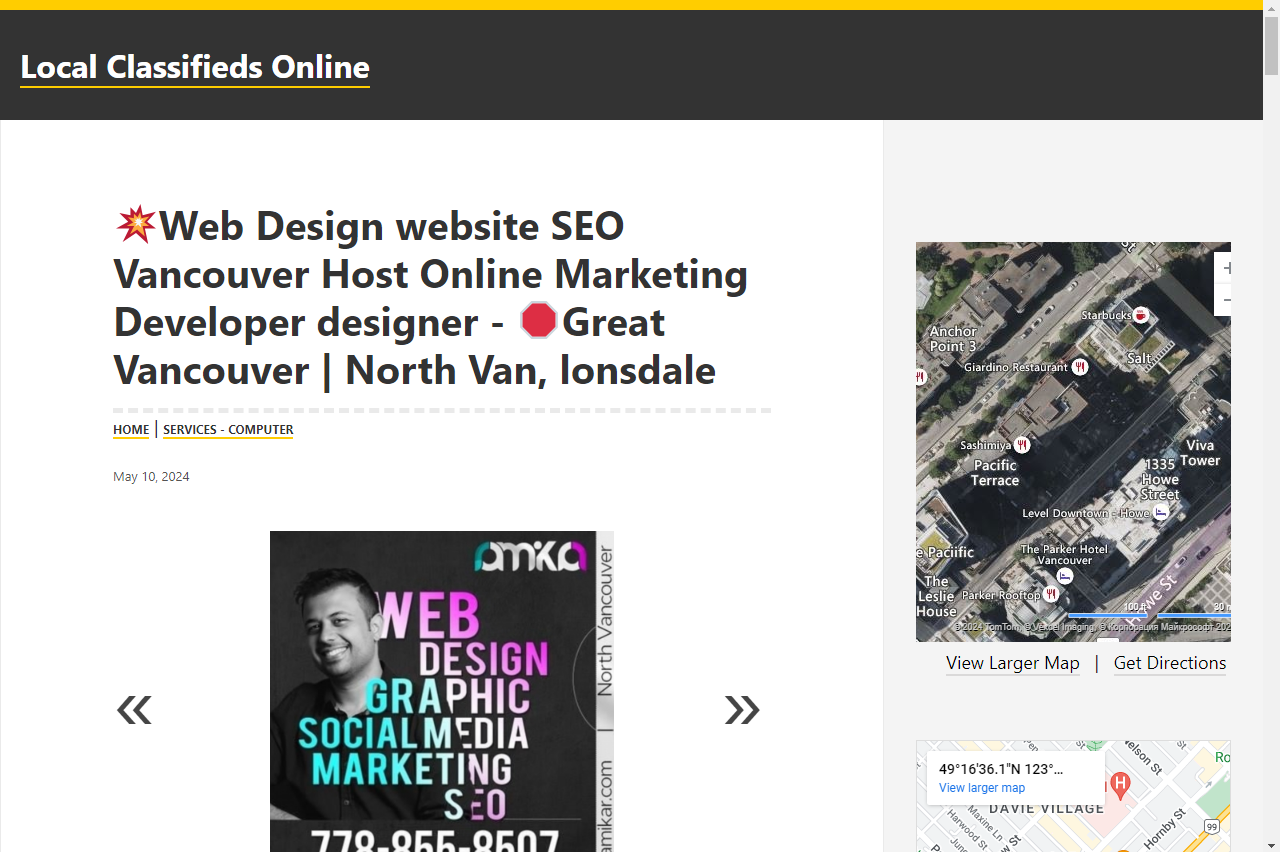Viewport: 1280px width, 852px height.
Task: Click the Level Downtown - Howe bed icon
Action: pos(1161,512)
